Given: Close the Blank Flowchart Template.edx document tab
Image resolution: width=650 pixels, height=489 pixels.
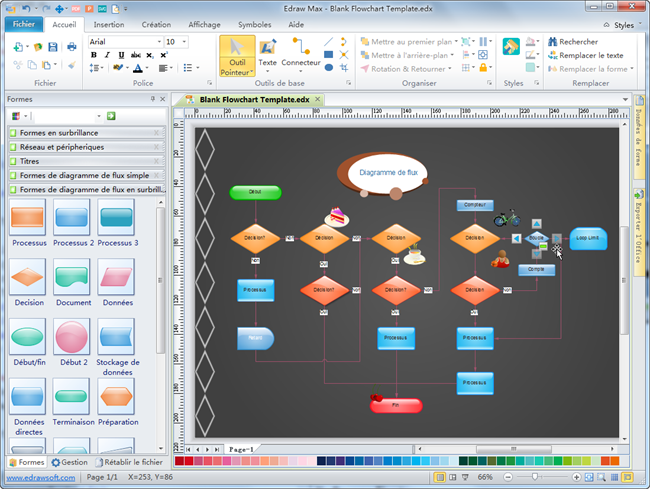Looking at the screenshot, I should tap(321, 100).
